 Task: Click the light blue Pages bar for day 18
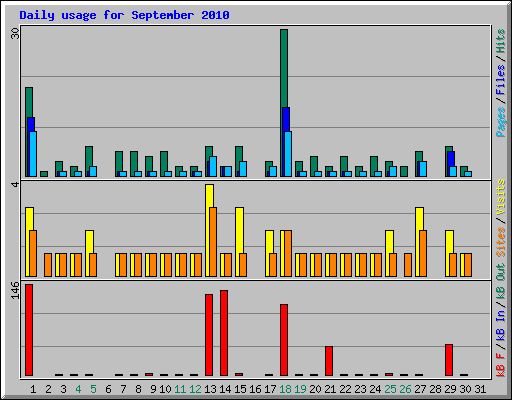pos(288,154)
